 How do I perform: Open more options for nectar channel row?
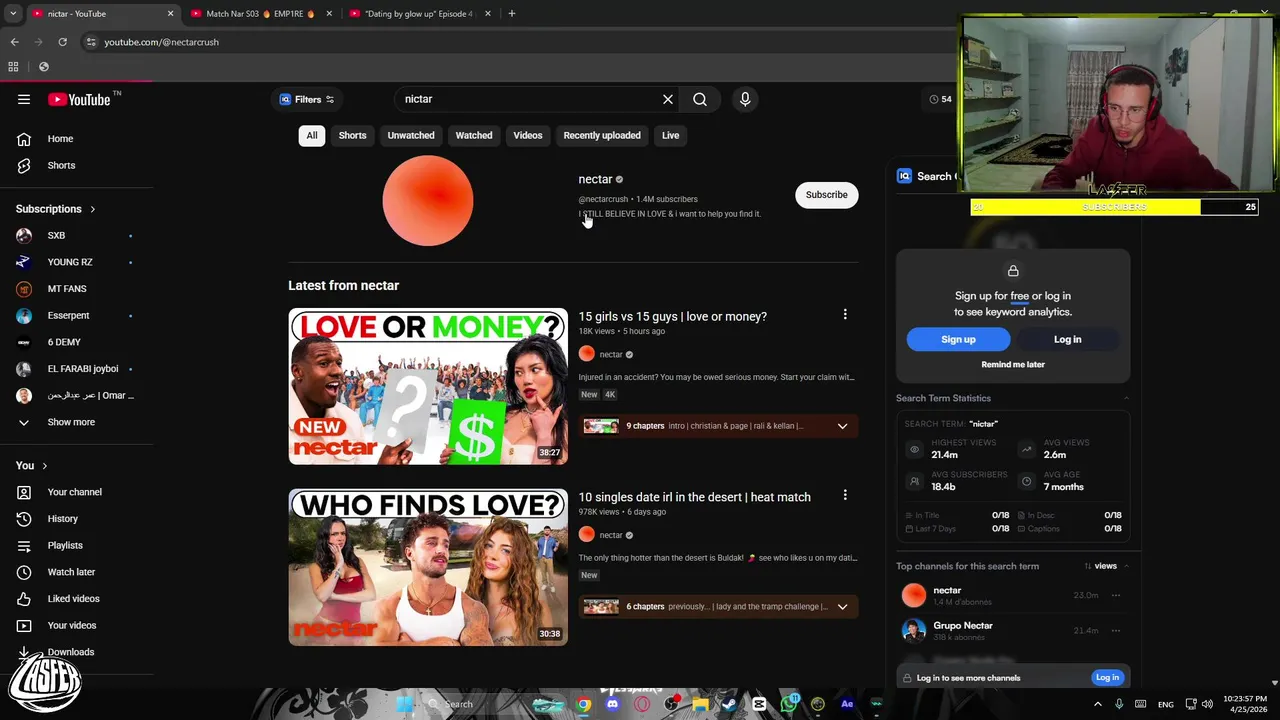1116,595
